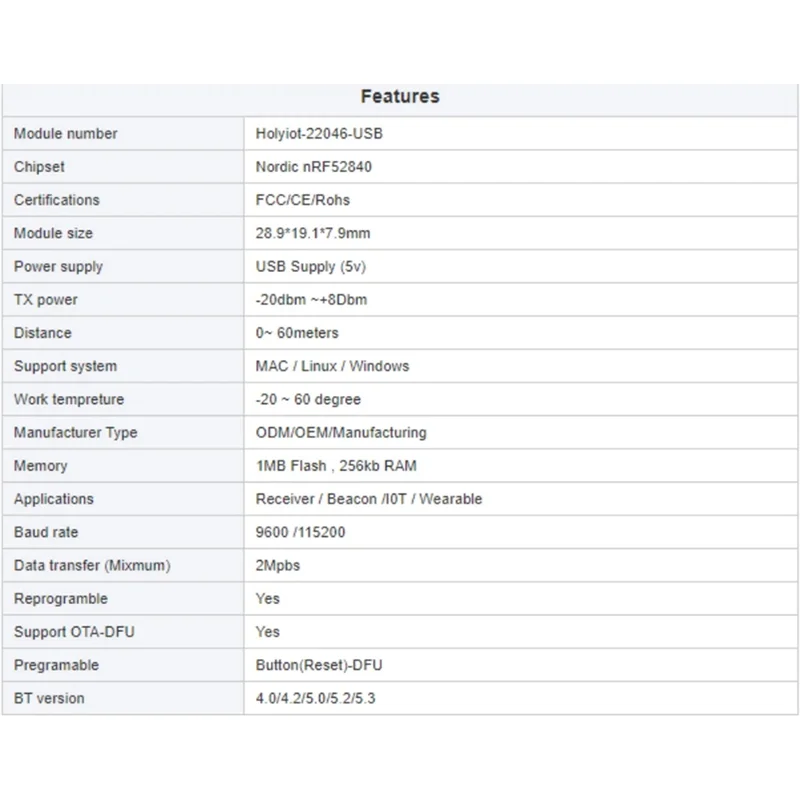The height and width of the screenshot is (800, 800).
Task: Click the Nordic nRF52840 chipset value
Action: click(314, 167)
